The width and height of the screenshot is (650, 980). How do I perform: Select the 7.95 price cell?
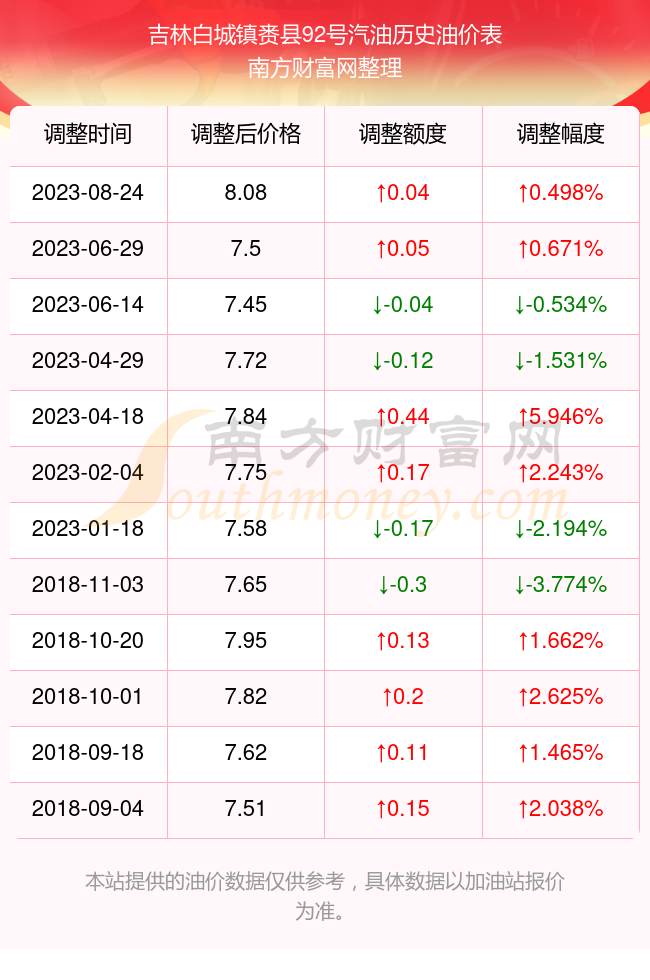click(x=246, y=641)
